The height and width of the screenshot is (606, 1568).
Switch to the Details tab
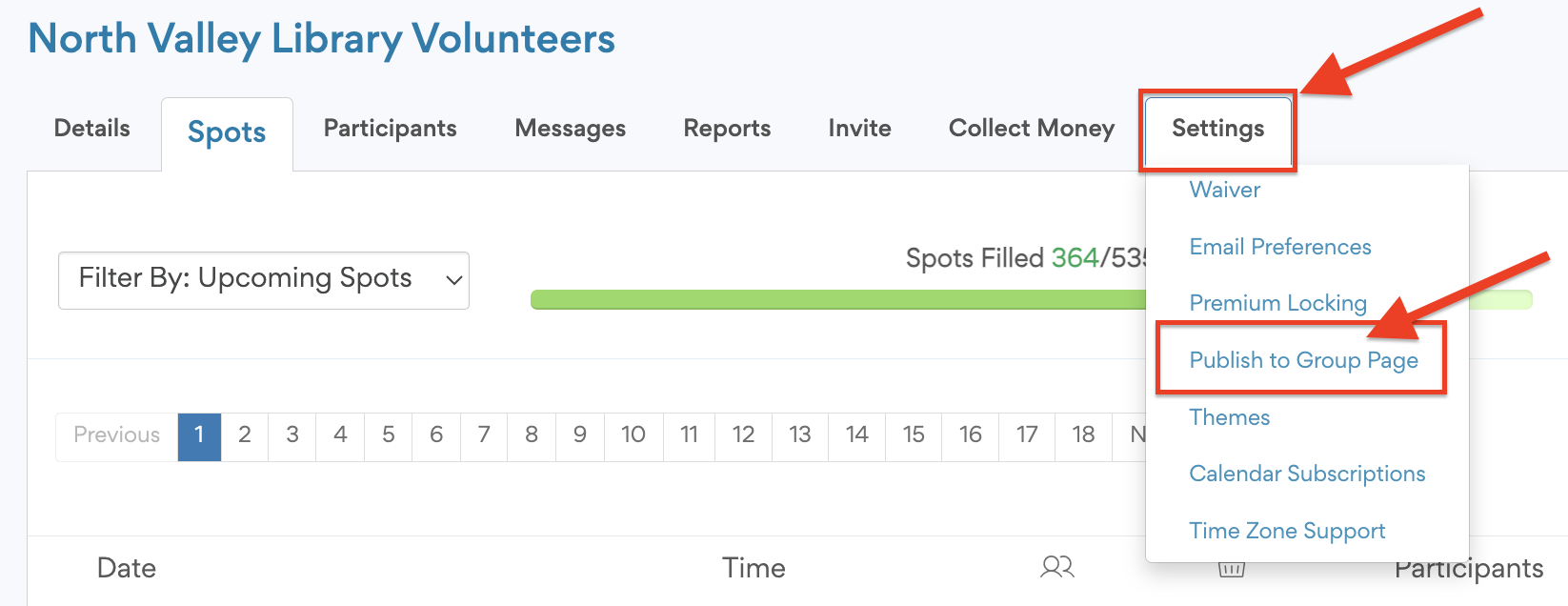coord(92,129)
